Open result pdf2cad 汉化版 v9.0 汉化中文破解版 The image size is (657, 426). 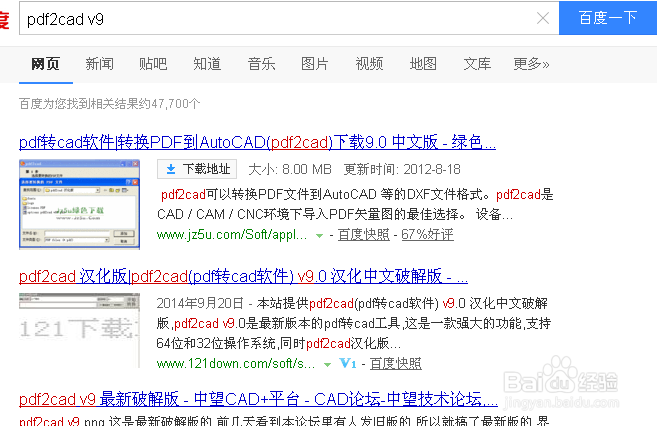pyautogui.click(x=243, y=276)
